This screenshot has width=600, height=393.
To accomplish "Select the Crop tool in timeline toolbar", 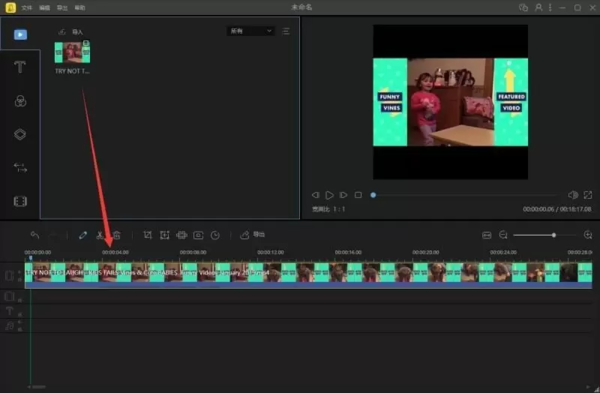I will pos(148,235).
